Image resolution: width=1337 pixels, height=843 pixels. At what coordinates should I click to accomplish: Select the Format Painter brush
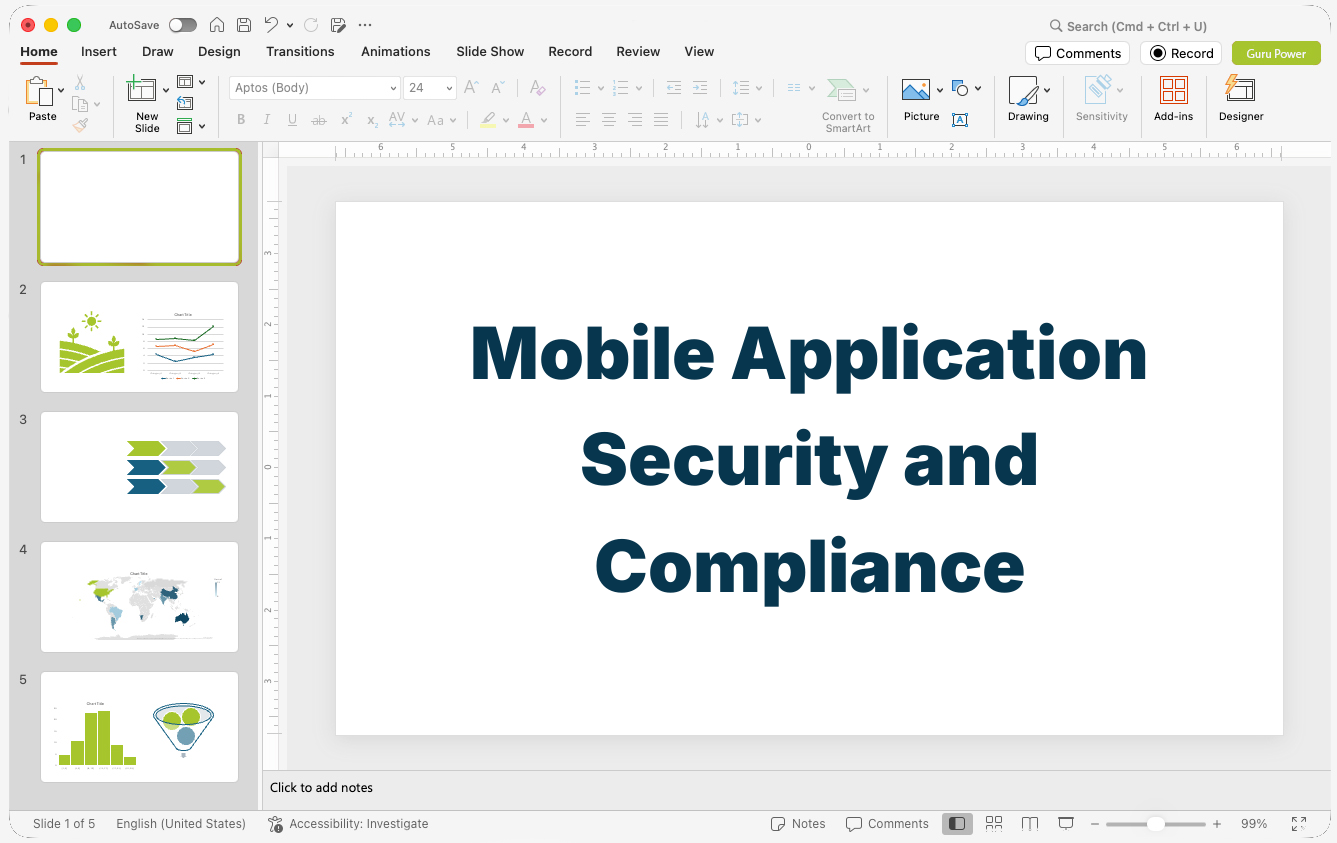click(80, 126)
